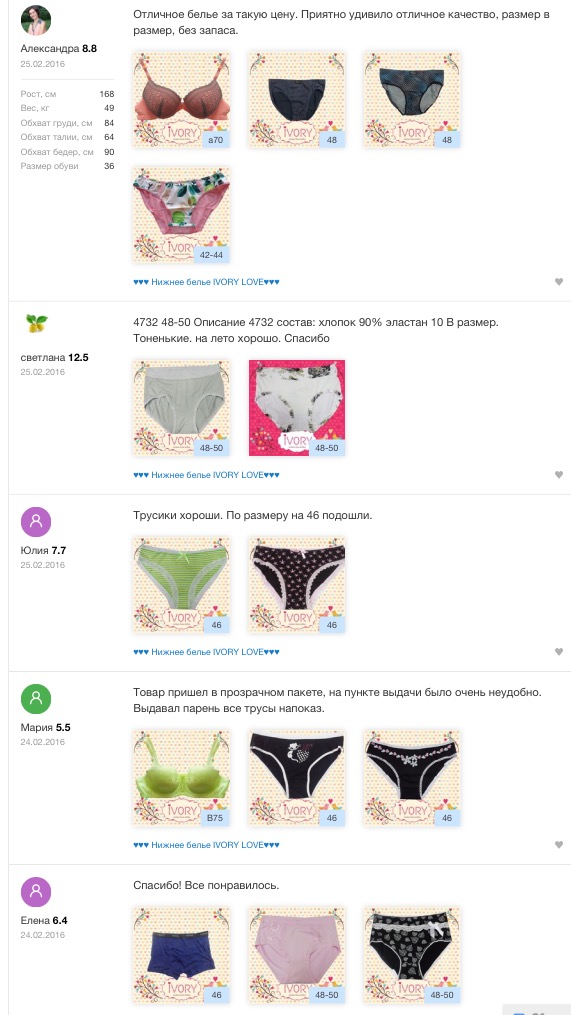Open the IVORY LOVE link under Мария's review
This screenshot has height=1015, width=571.
click(x=207, y=845)
